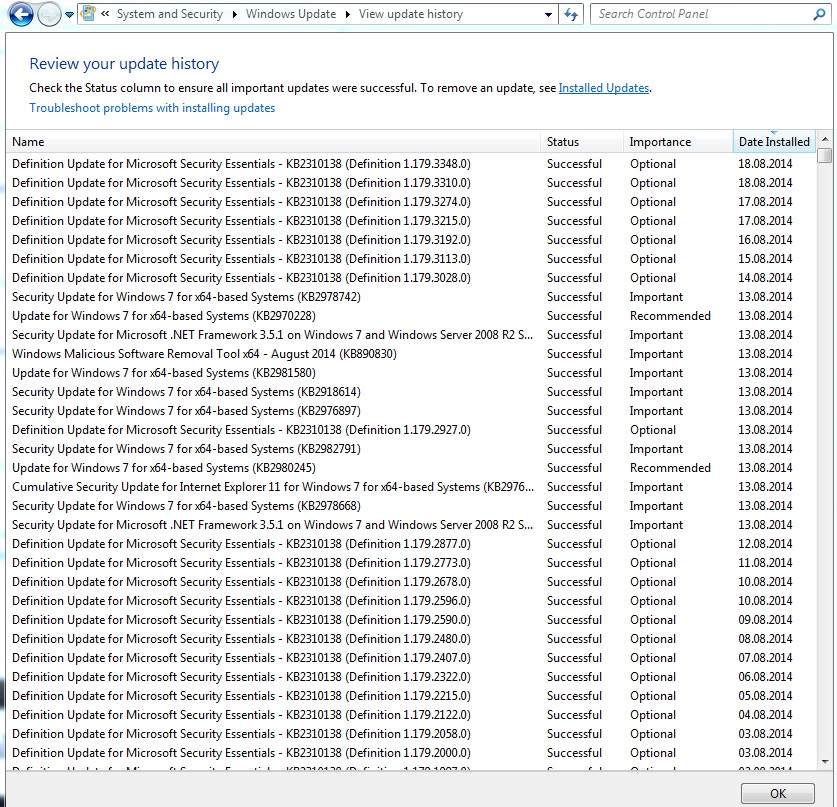This screenshot has width=837, height=807.
Task: Select Definition 1.179.2927.0 update row
Action: tap(411, 430)
